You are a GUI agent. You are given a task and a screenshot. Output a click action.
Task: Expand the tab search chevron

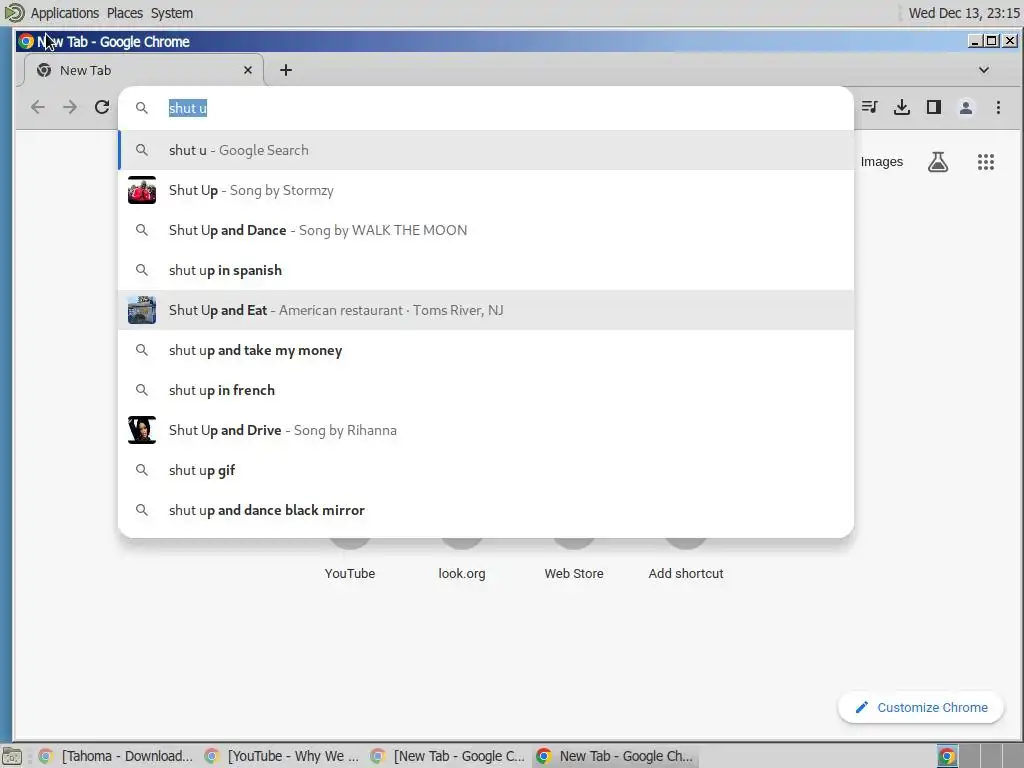(x=984, y=70)
